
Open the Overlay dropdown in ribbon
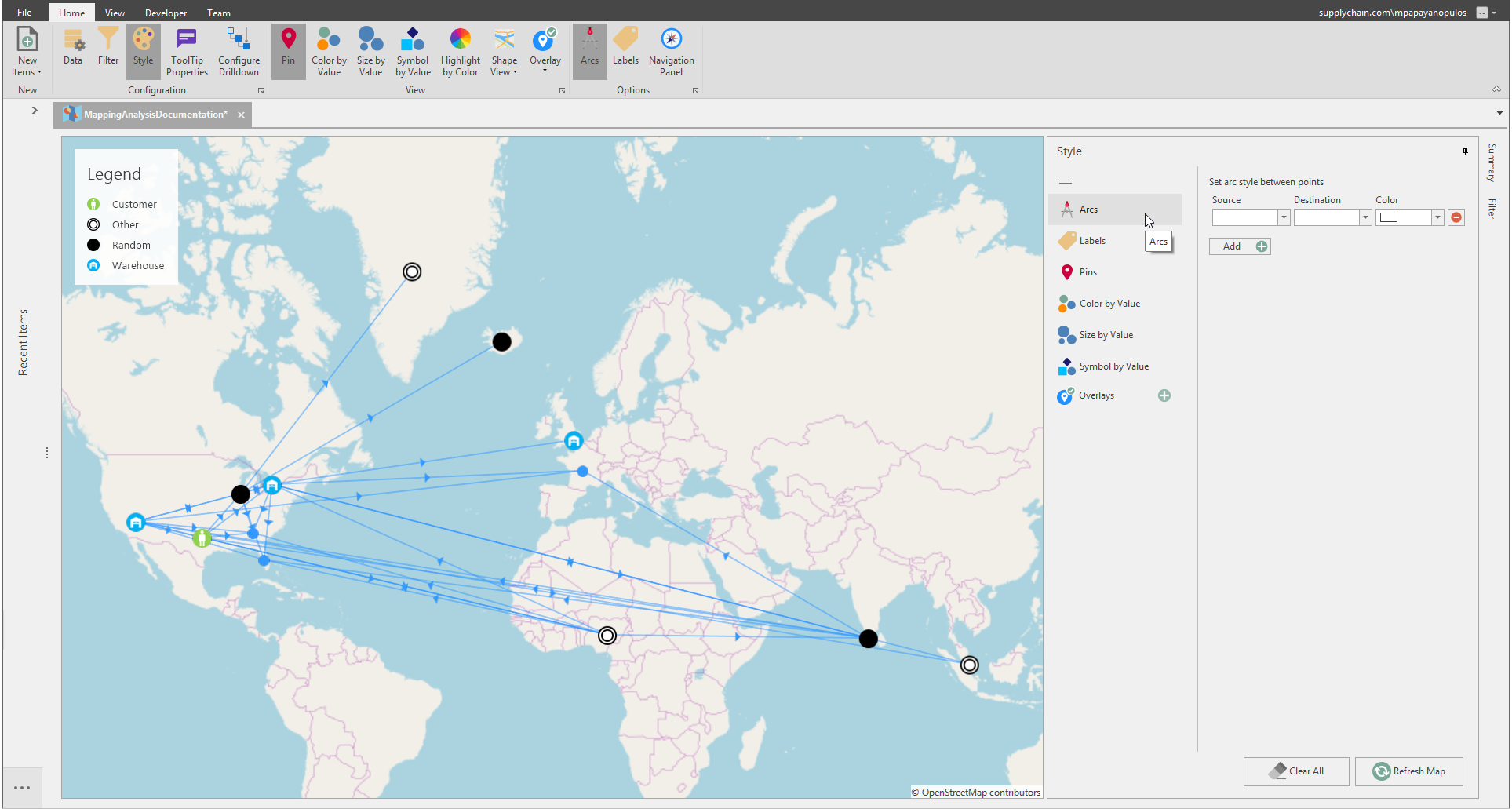coord(545,52)
